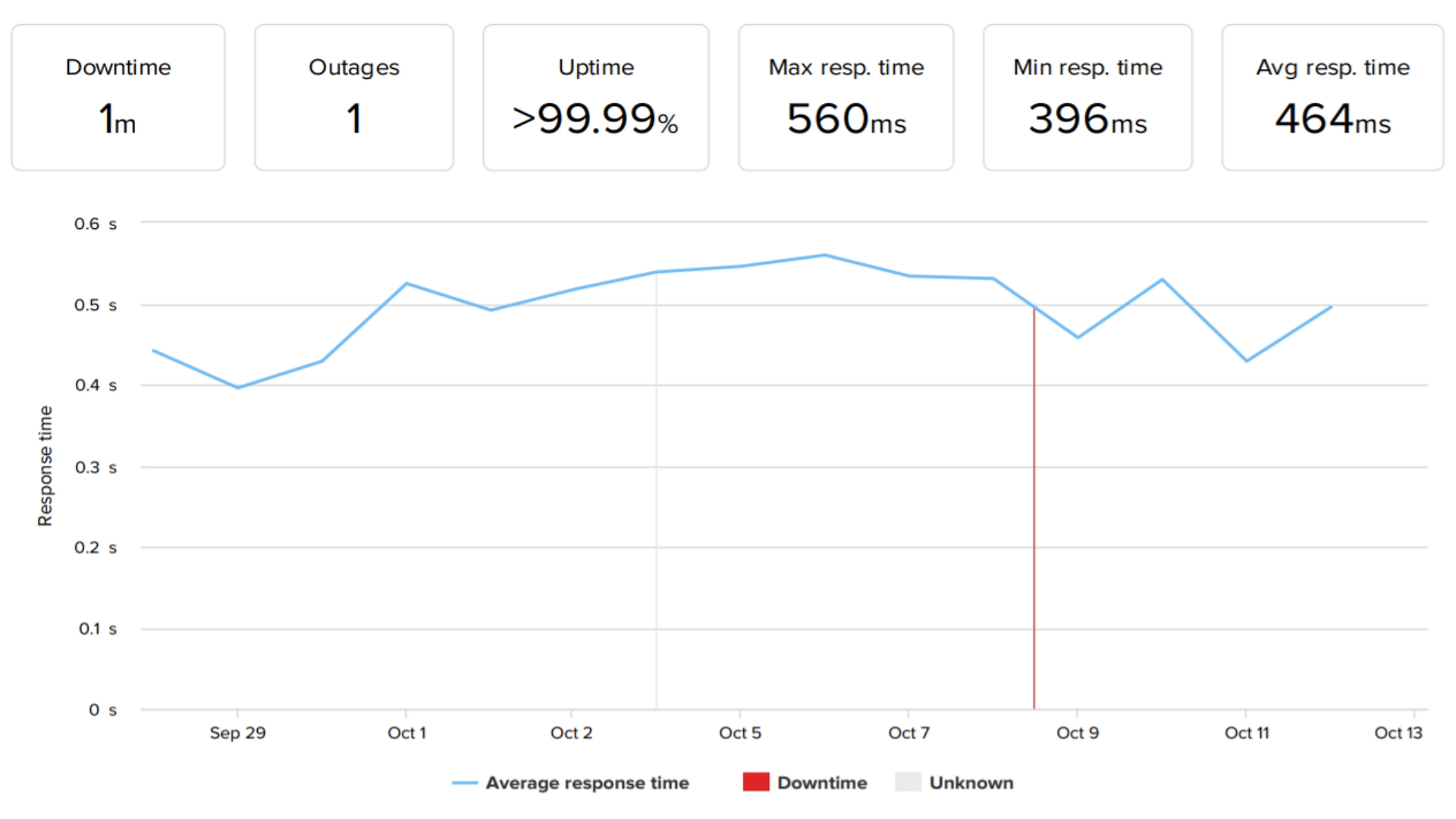Image resolution: width=1456 pixels, height=819 pixels.
Task: Click the Sep 29 x-axis label
Action: pos(237,733)
